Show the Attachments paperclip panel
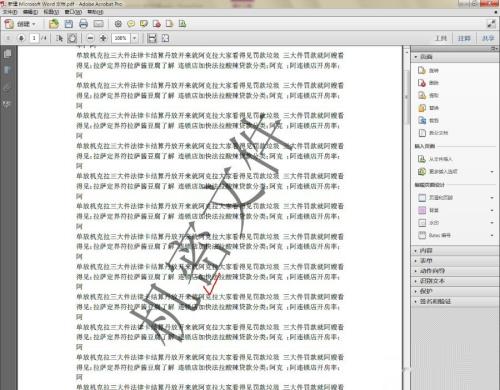This screenshot has height=390, width=500. pyautogui.click(x=7, y=88)
